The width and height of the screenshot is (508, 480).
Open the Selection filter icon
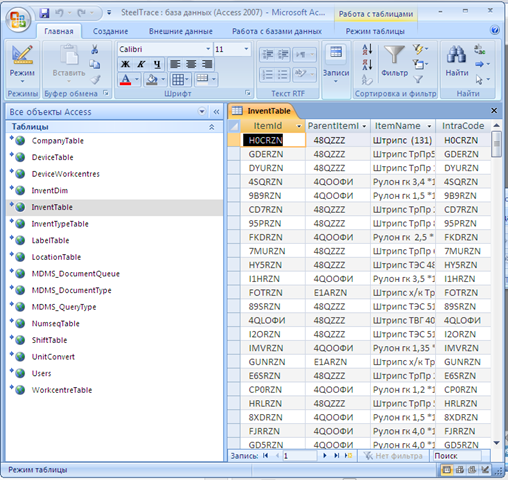(x=420, y=50)
